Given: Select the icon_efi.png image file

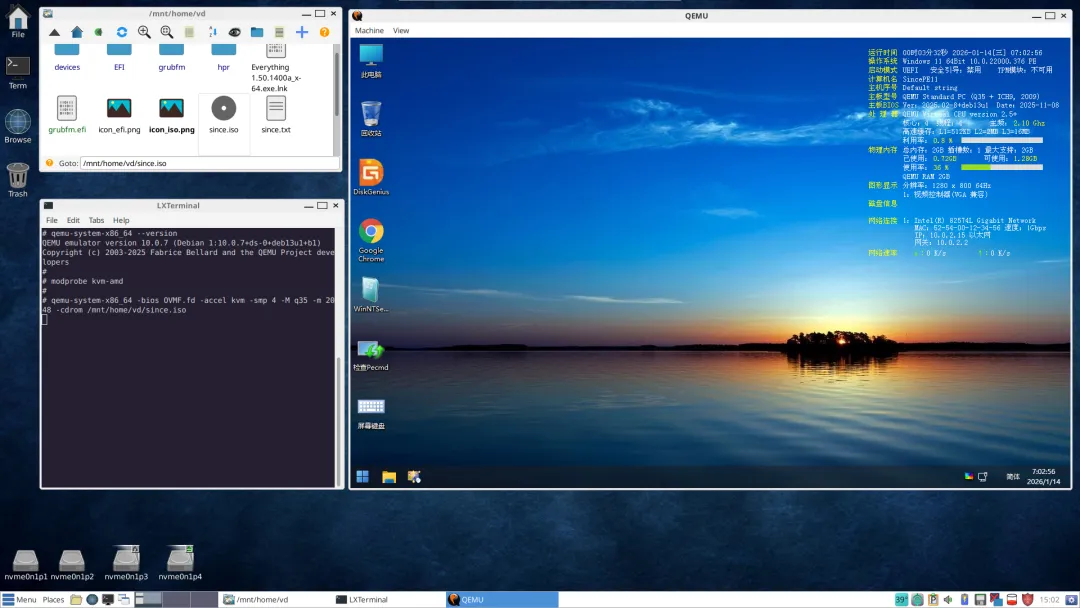Looking at the screenshot, I should click(119, 115).
